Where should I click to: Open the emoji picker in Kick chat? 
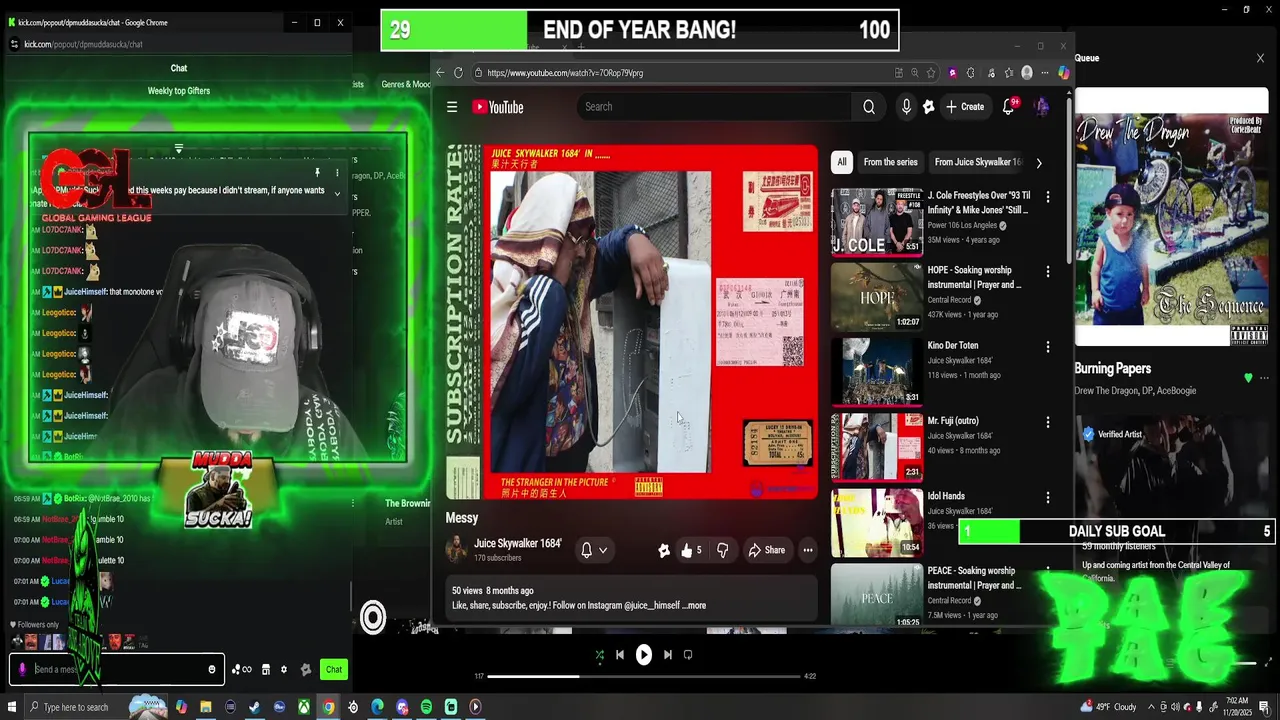[211, 669]
